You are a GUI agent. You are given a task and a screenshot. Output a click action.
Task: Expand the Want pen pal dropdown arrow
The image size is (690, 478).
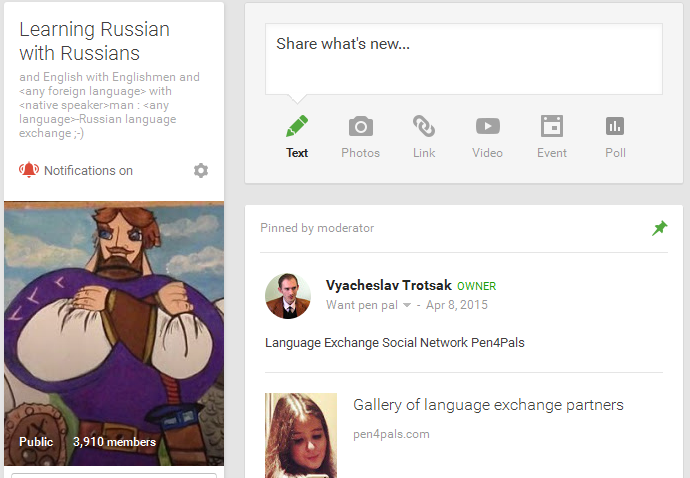point(407,305)
